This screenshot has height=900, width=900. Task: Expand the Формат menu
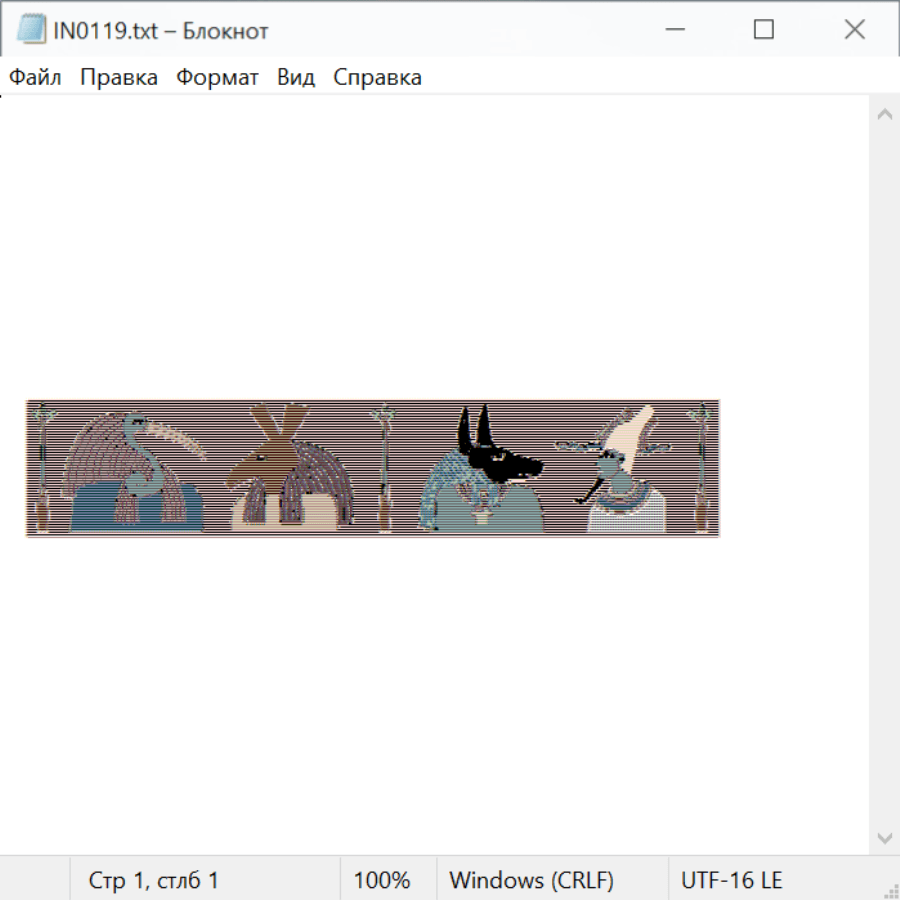217,78
